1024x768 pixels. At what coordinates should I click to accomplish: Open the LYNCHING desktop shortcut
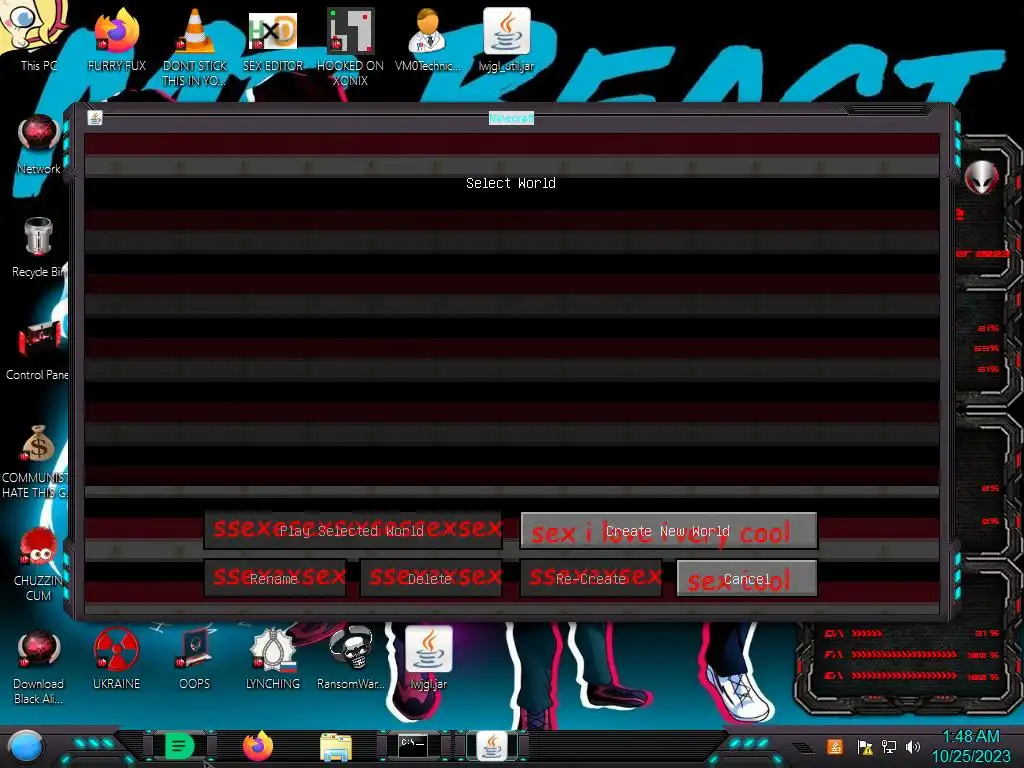tap(273, 660)
